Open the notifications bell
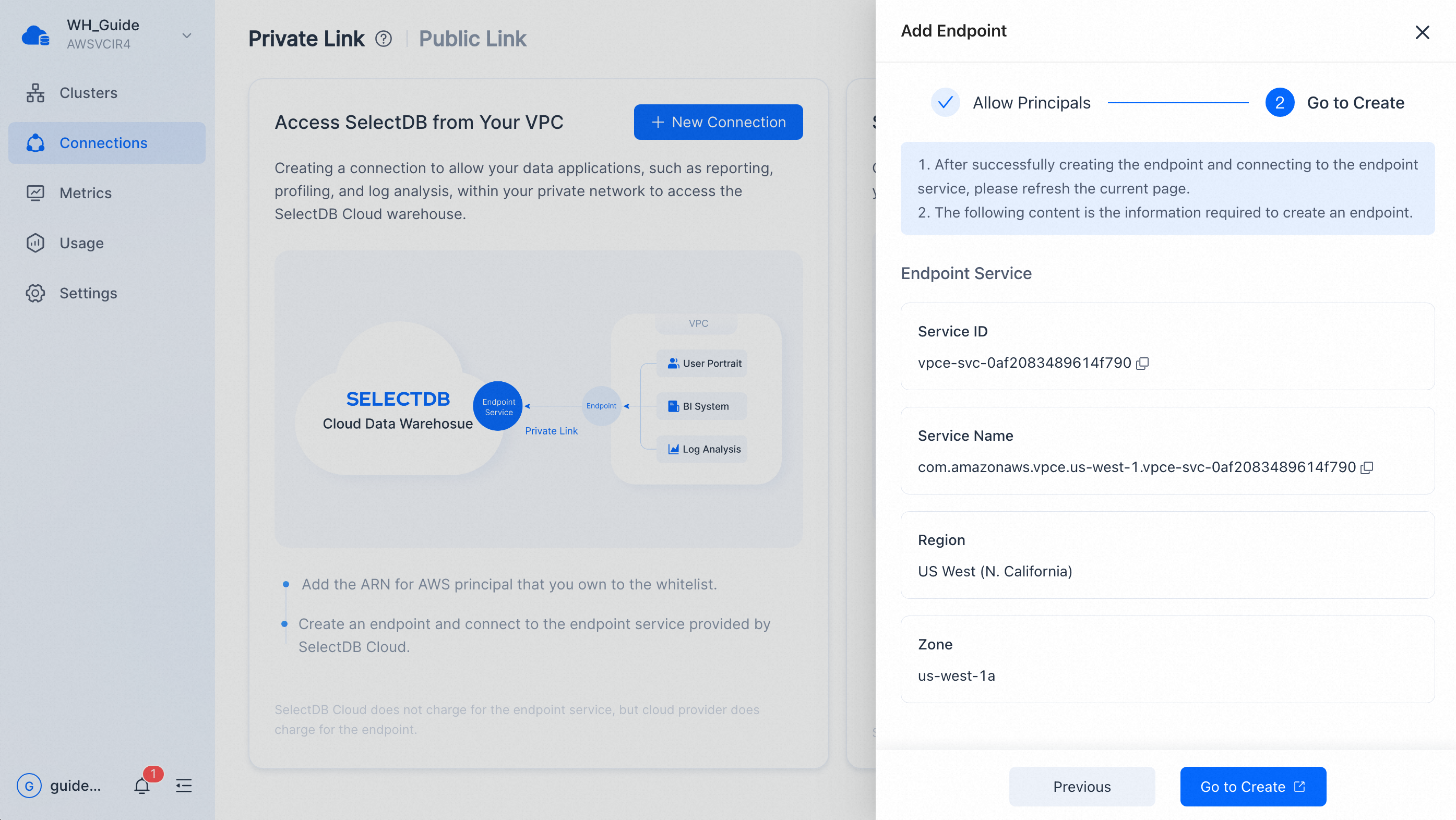The width and height of the screenshot is (1456, 820). (x=142, y=786)
